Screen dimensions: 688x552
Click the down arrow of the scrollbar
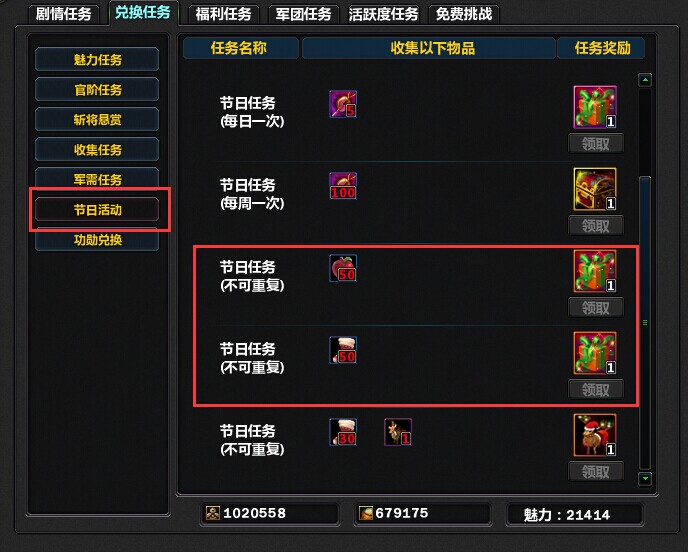(645, 478)
